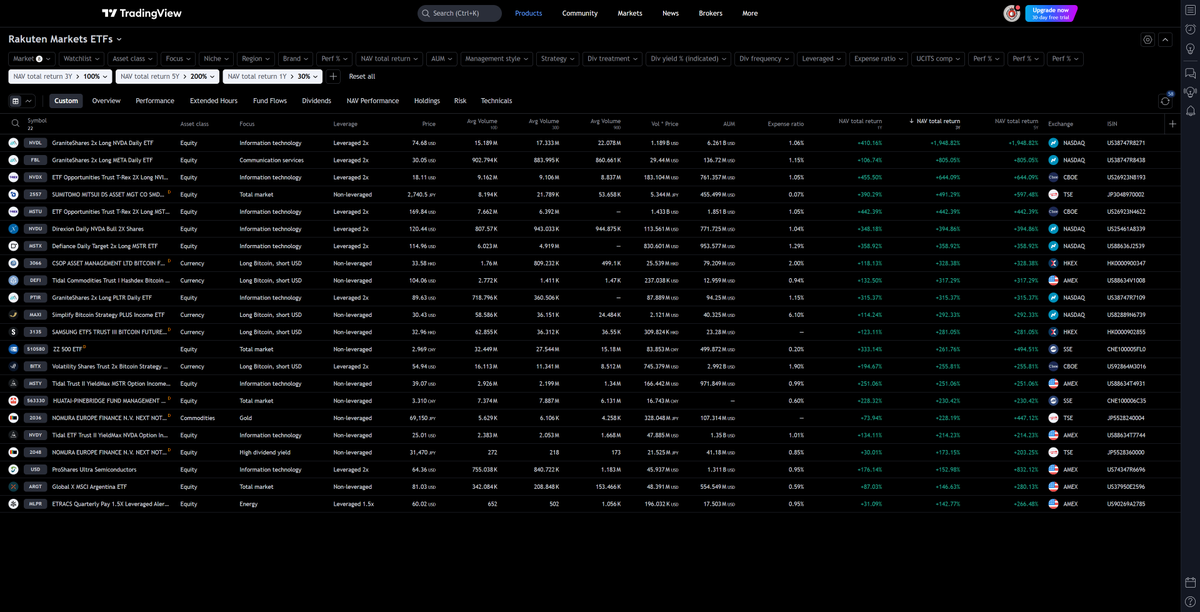This screenshot has width=1200, height=612.
Task: Open the Expense ratio filter dropdown
Action: pyautogui.click(x=879, y=59)
